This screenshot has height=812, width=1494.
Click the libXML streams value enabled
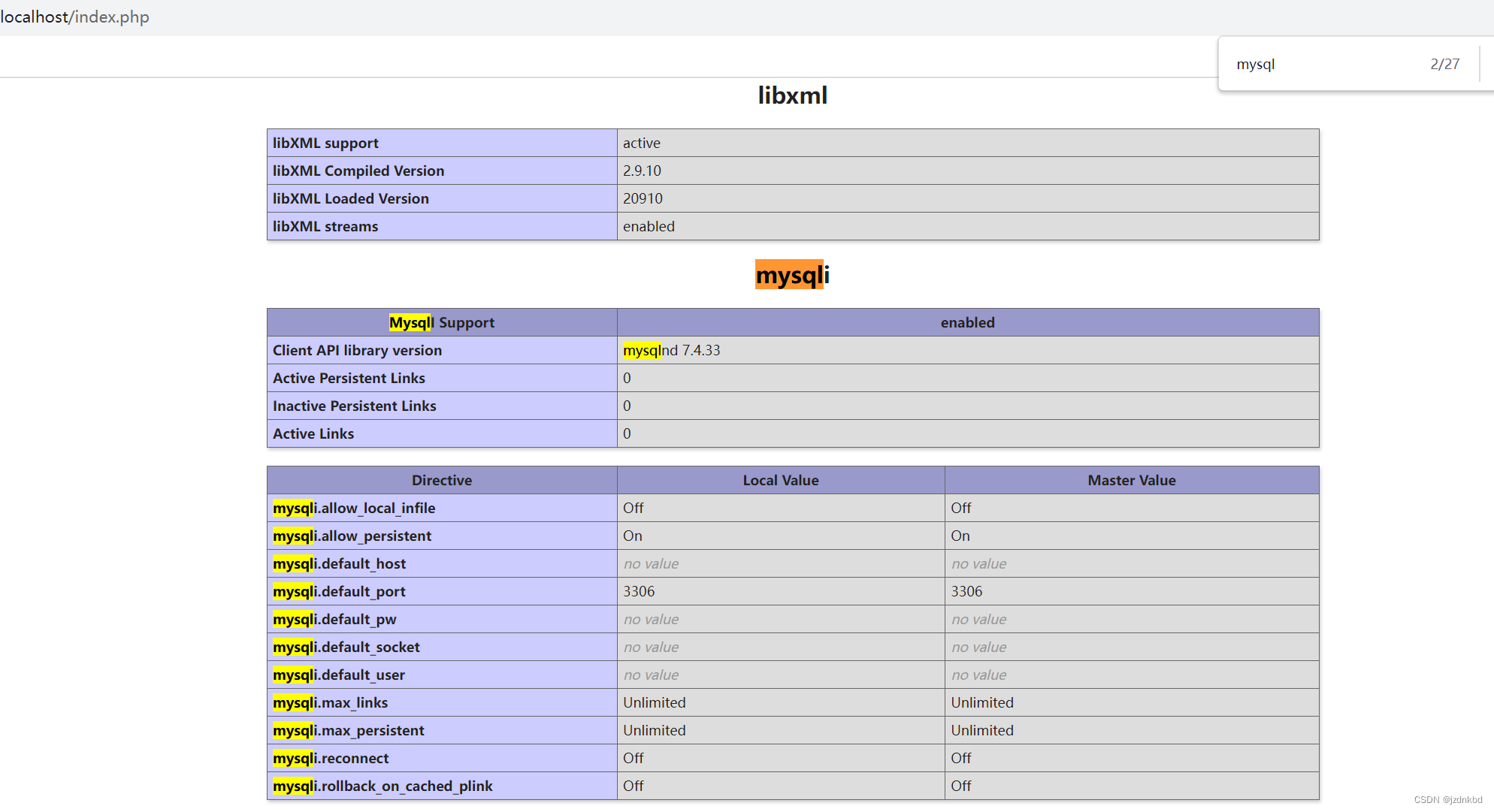click(x=649, y=226)
